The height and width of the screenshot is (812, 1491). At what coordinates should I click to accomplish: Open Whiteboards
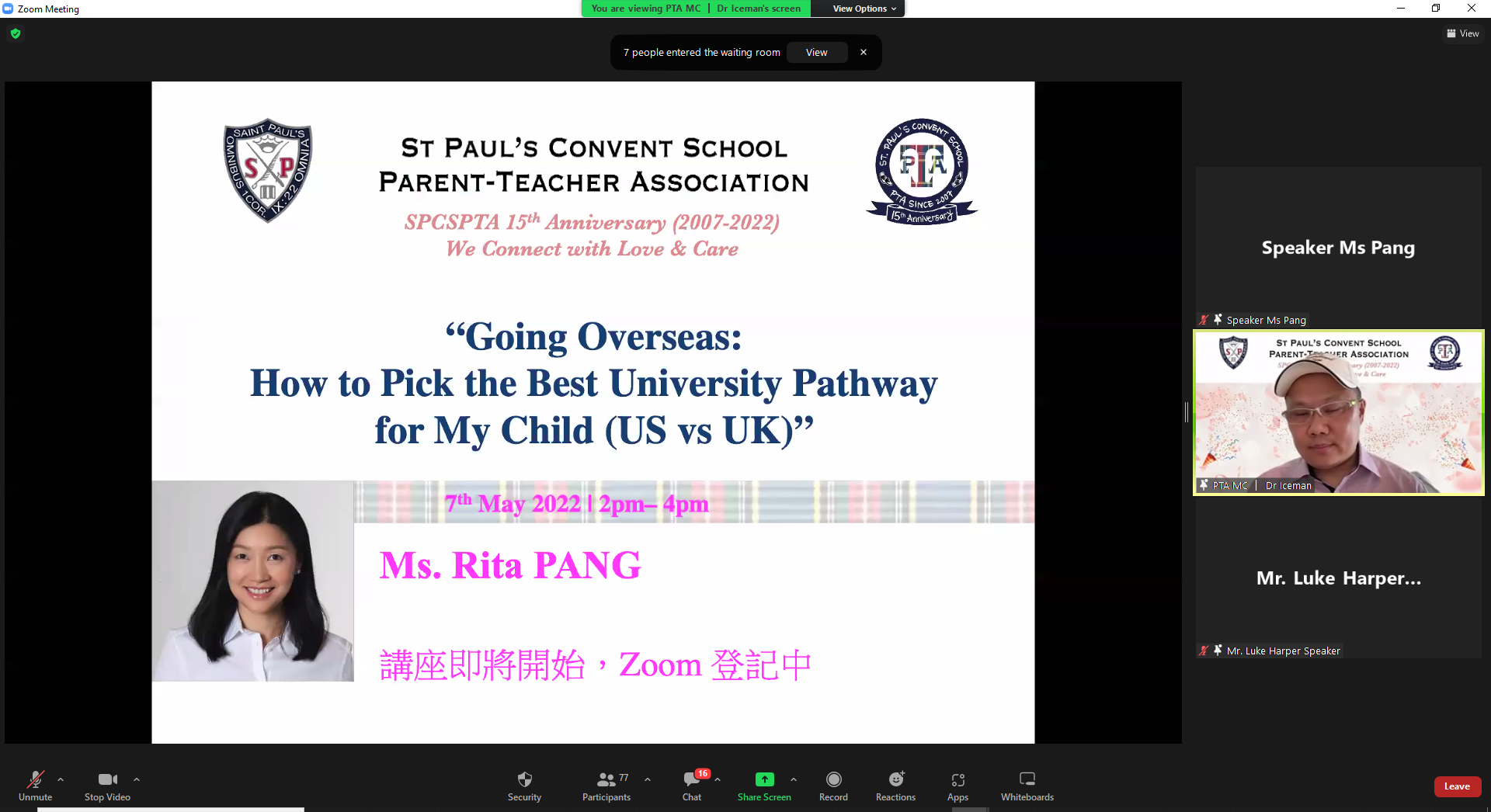(x=1027, y=785)
